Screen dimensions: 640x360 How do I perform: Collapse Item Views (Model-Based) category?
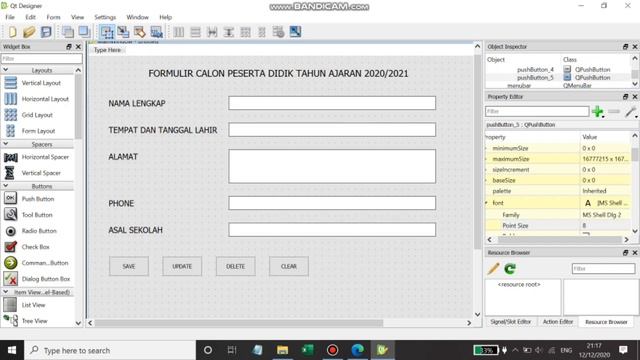click(x=6, y=292)
